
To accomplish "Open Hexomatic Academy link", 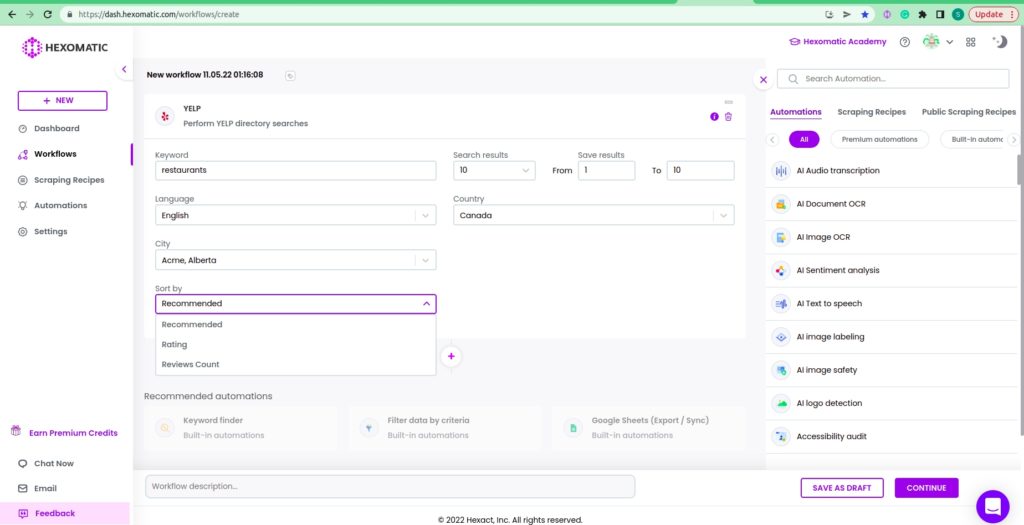I will click(x=838, y=42).
